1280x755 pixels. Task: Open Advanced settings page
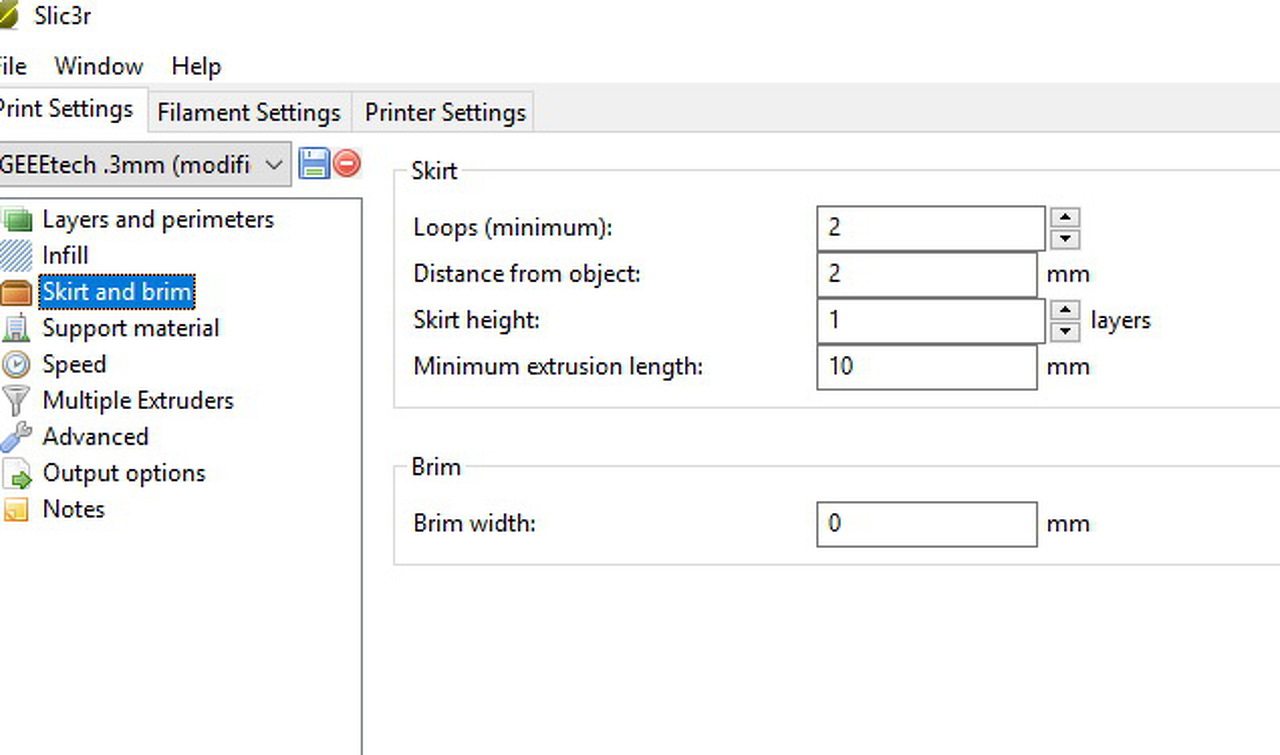point(95,437)
